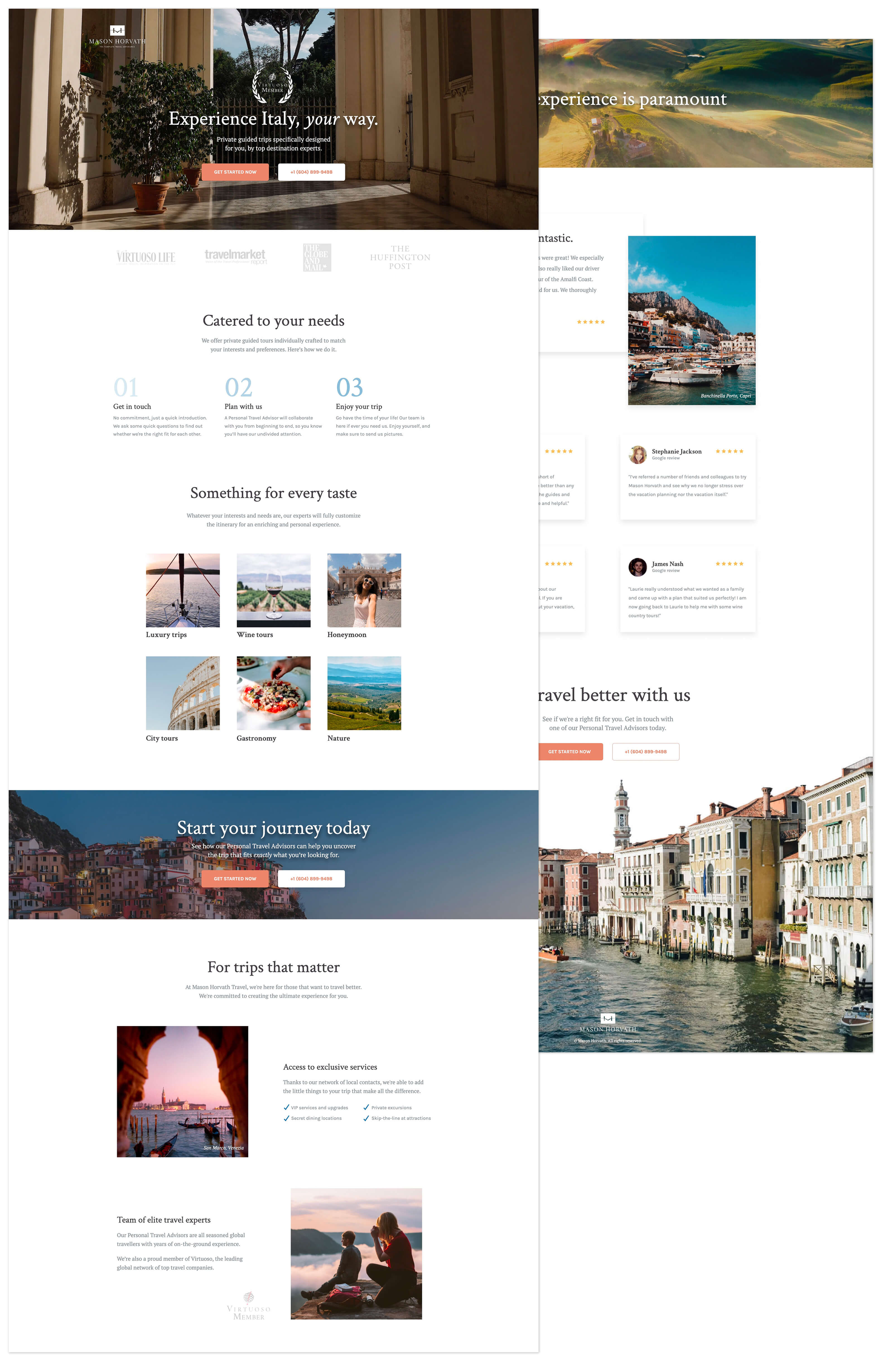
Task: Click the phone number button in the hero
Action: point(311,172)
